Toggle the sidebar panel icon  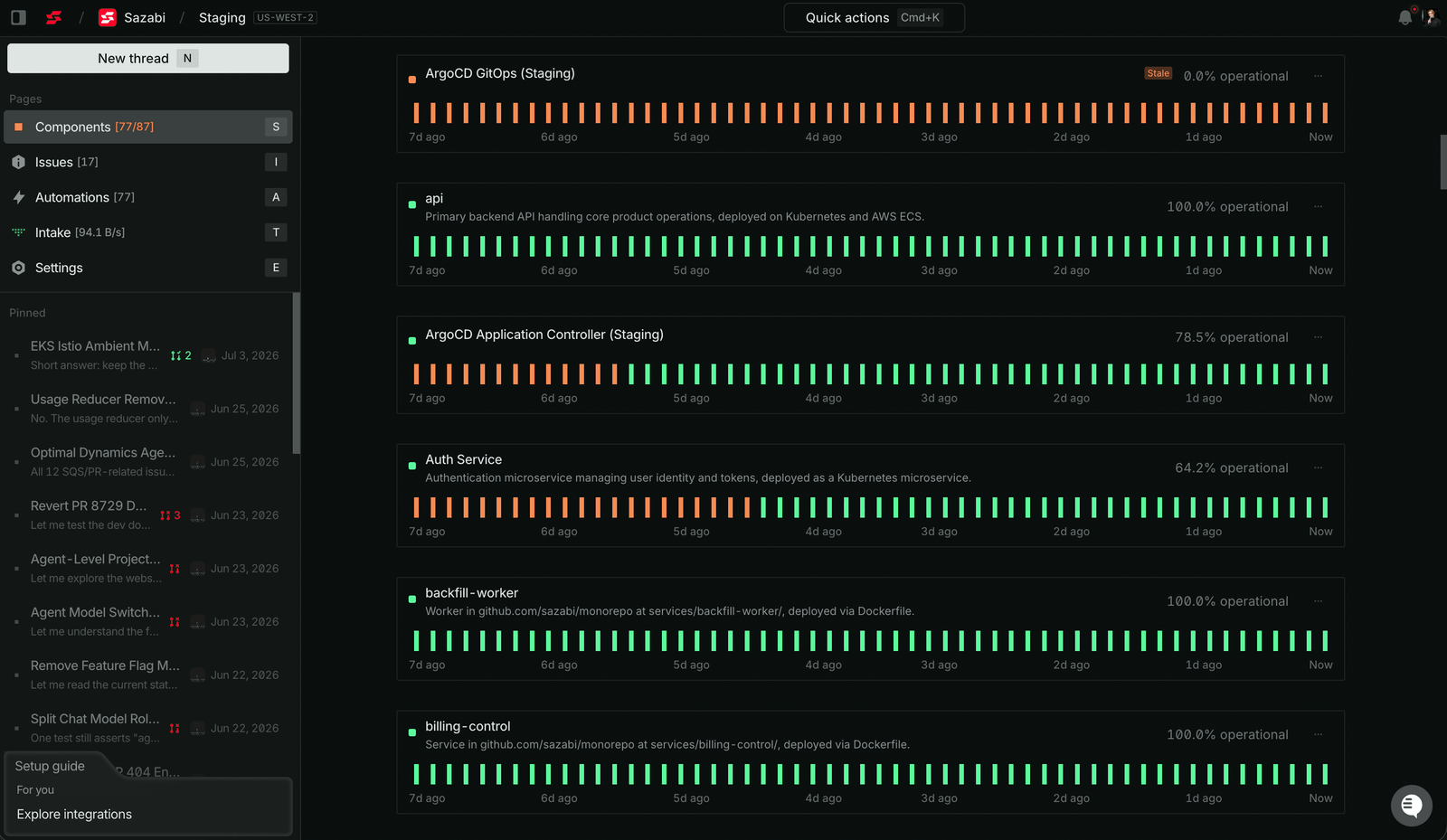pyautogui.click(x=18, y=17)
